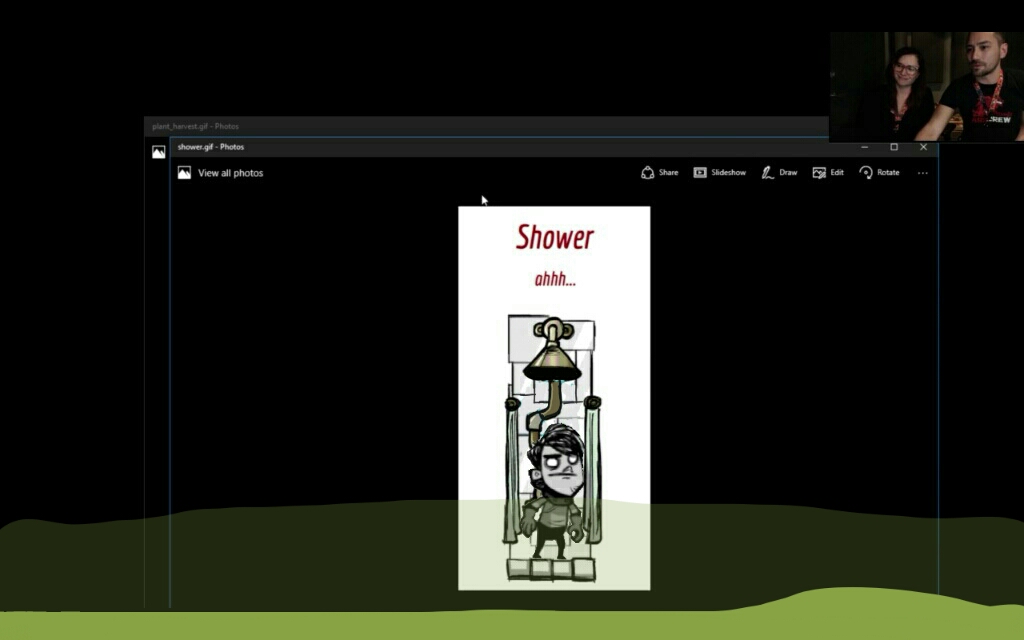Viewport: 1024px width, 640px height.
Task: Click the Edit image icon
Action: pyautogui.click(x=819, y=173)
